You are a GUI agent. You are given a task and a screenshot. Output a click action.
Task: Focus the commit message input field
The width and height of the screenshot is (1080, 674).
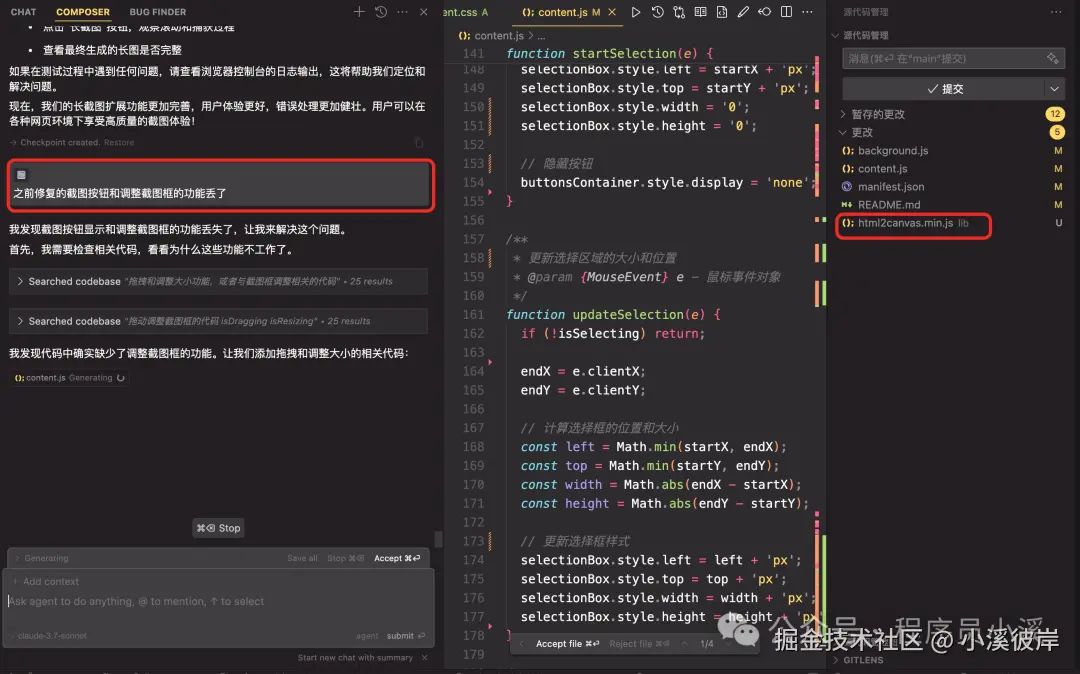[x=940, y=58]
